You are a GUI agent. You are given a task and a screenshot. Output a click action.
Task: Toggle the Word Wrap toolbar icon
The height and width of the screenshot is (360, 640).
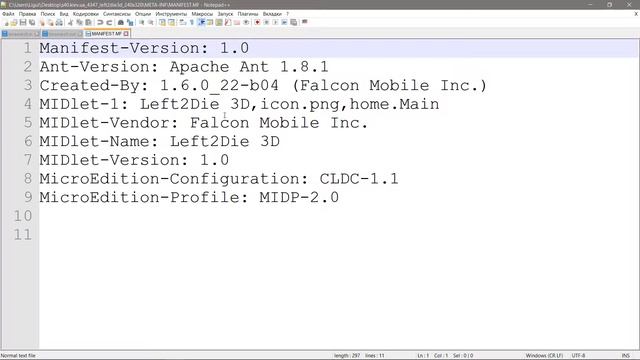point(182,22)
